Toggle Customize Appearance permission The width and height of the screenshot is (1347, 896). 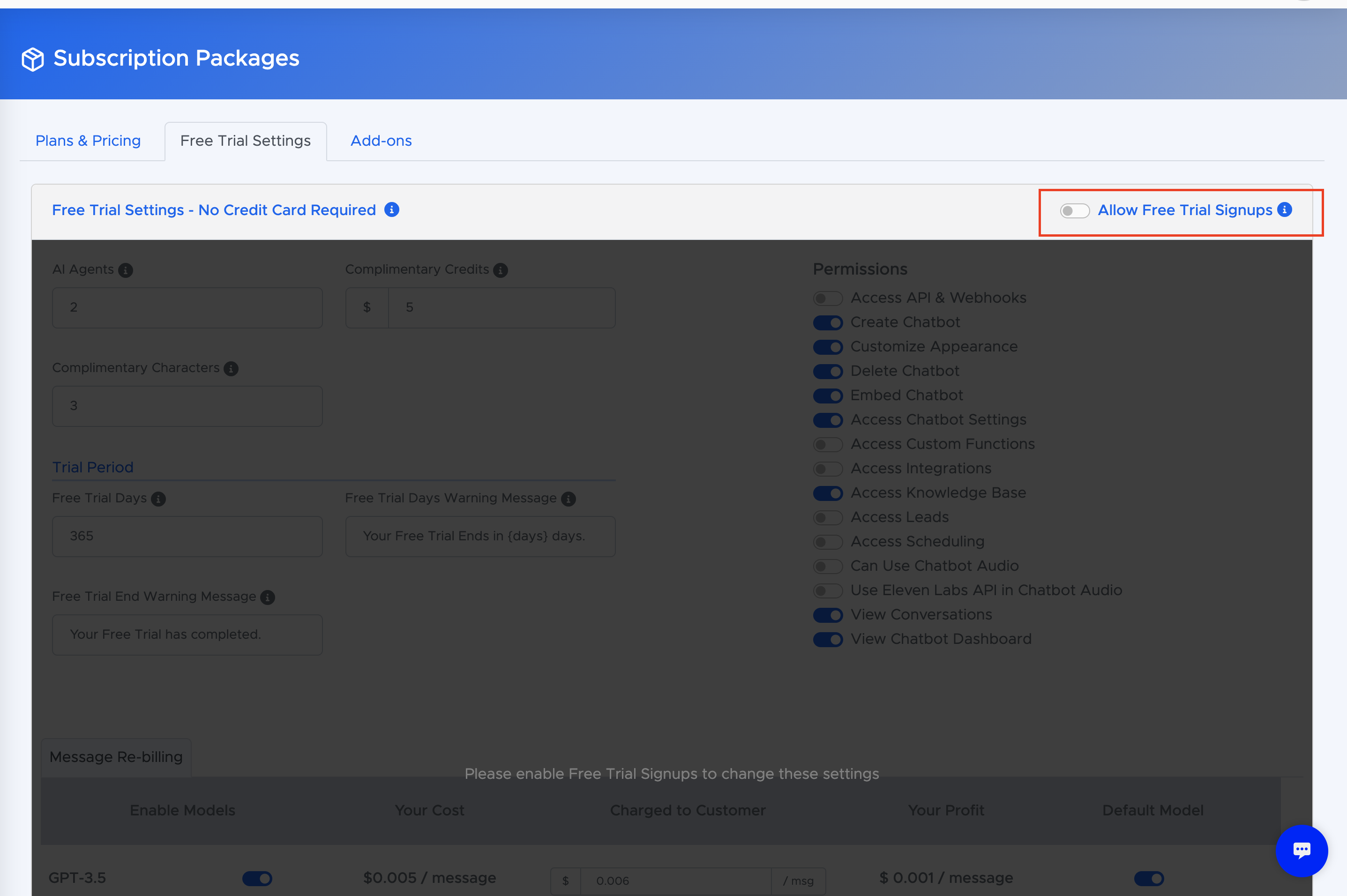click(x=828, y=347)
